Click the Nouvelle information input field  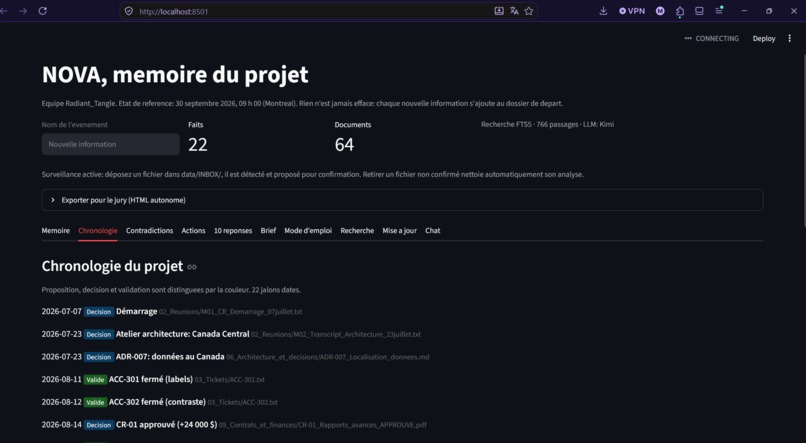(111, 144)
